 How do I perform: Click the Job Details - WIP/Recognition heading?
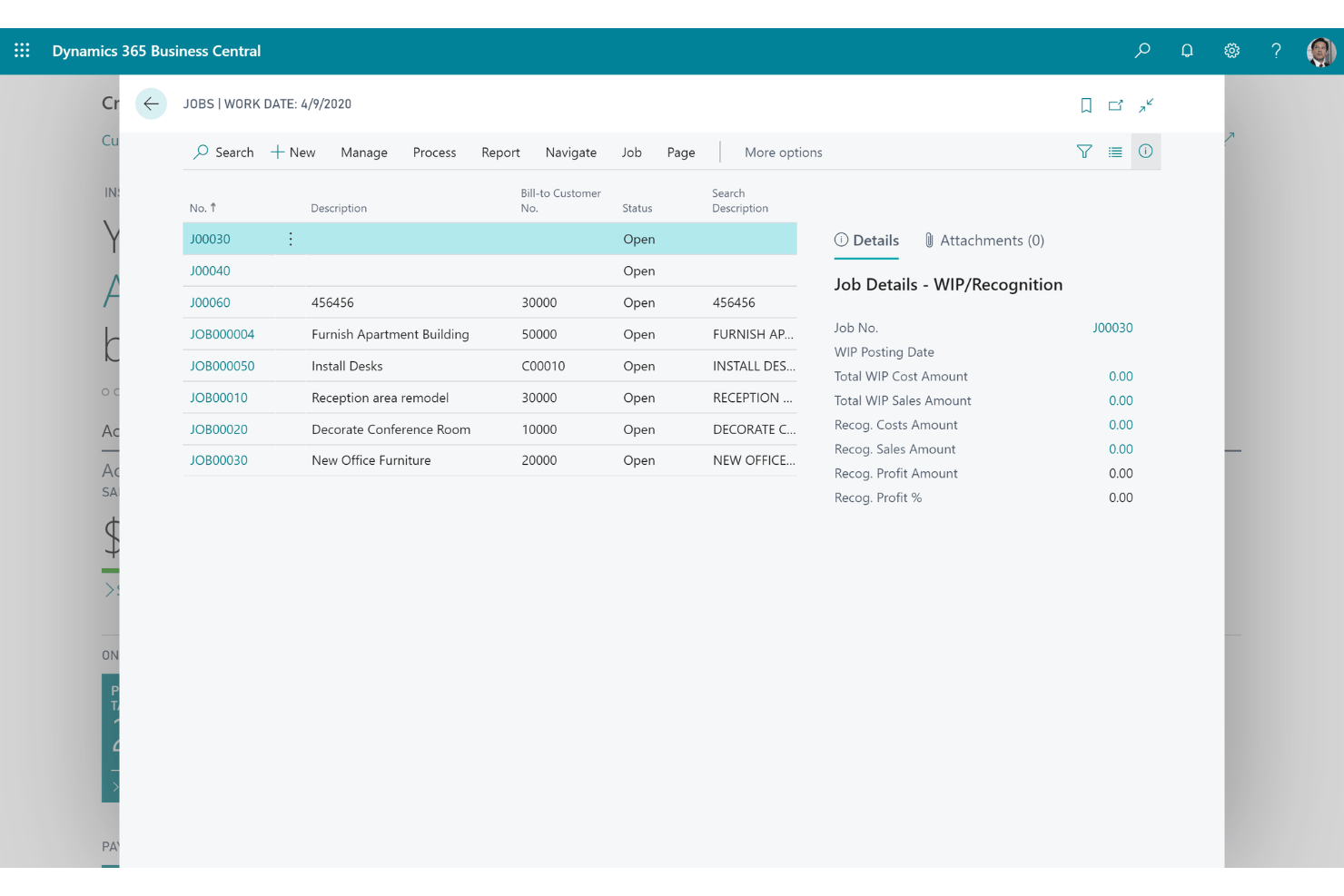[948, 284]
